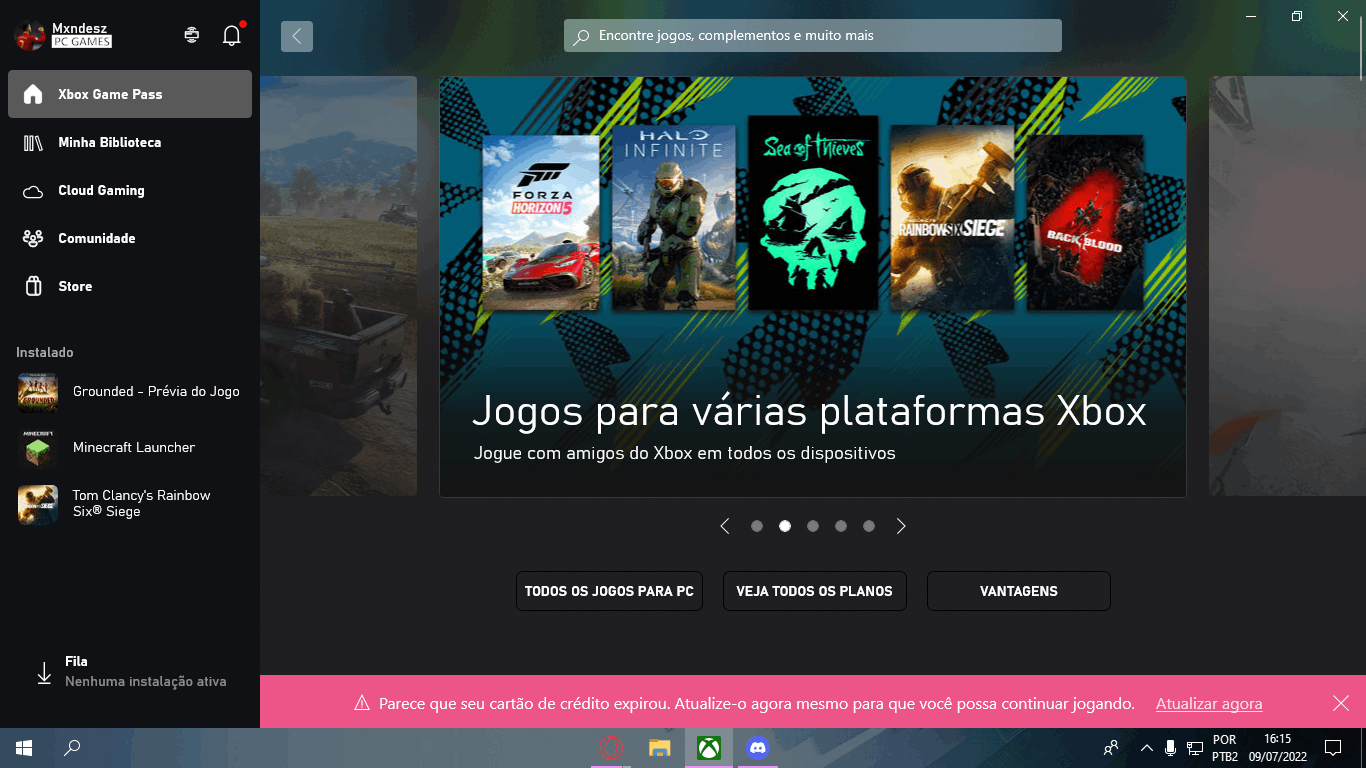This screenshot has height=768, width=1366.
Task: Click the warning triangle icon in banner
Action: [362, 703]
